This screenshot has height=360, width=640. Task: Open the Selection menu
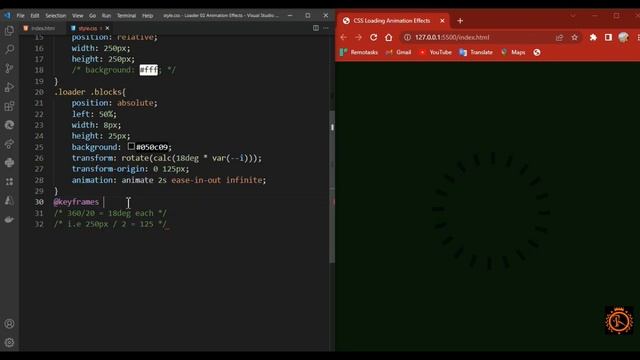point(56,16)
